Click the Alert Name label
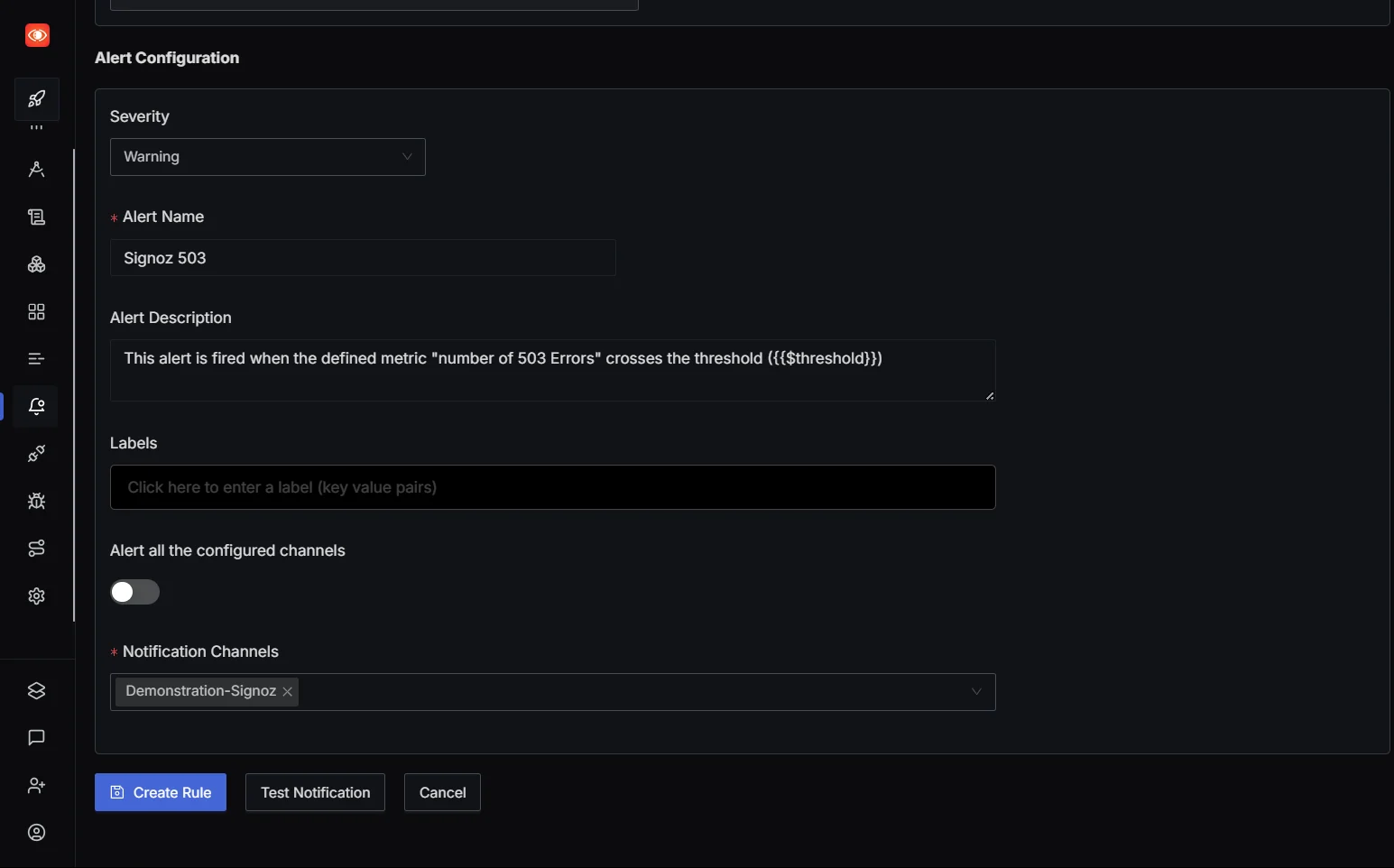The width and height of the screenshot is (1394, 868). [x=163, y=217]
